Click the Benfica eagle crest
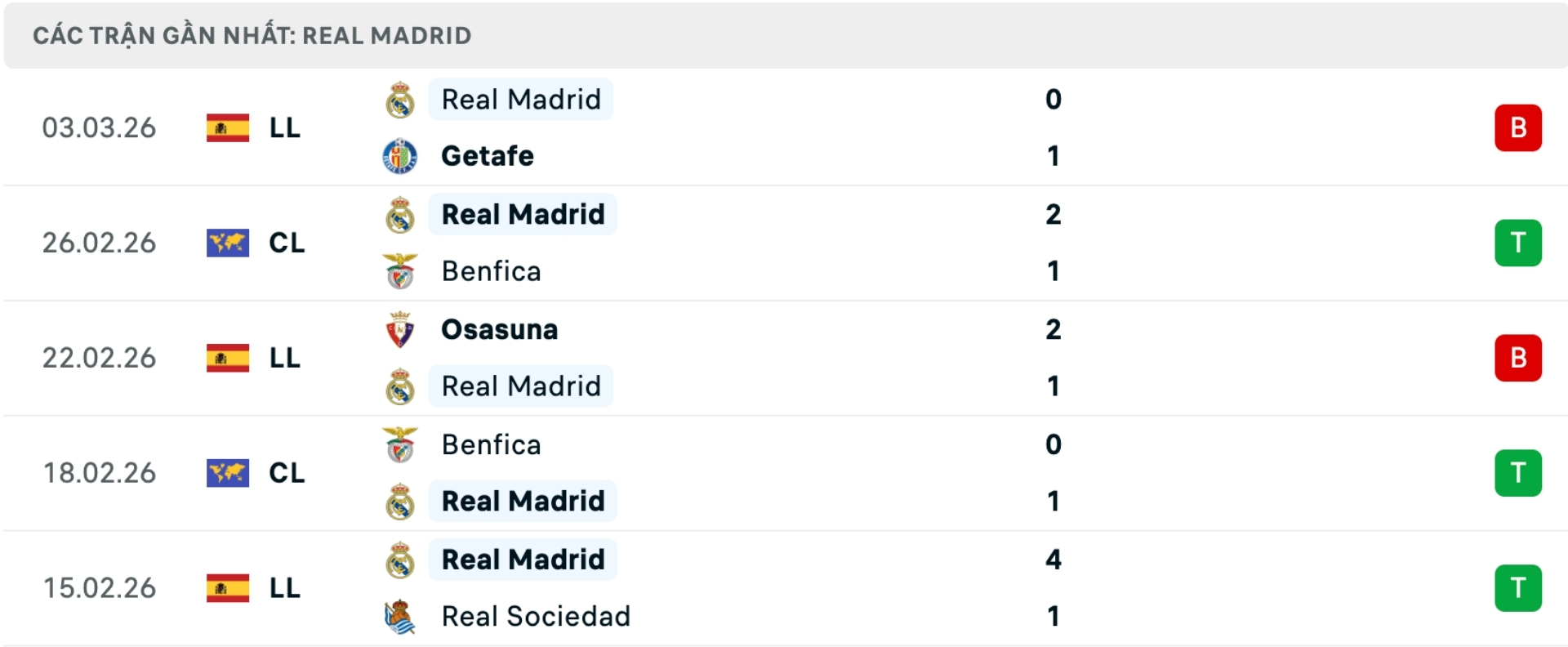 400,271
